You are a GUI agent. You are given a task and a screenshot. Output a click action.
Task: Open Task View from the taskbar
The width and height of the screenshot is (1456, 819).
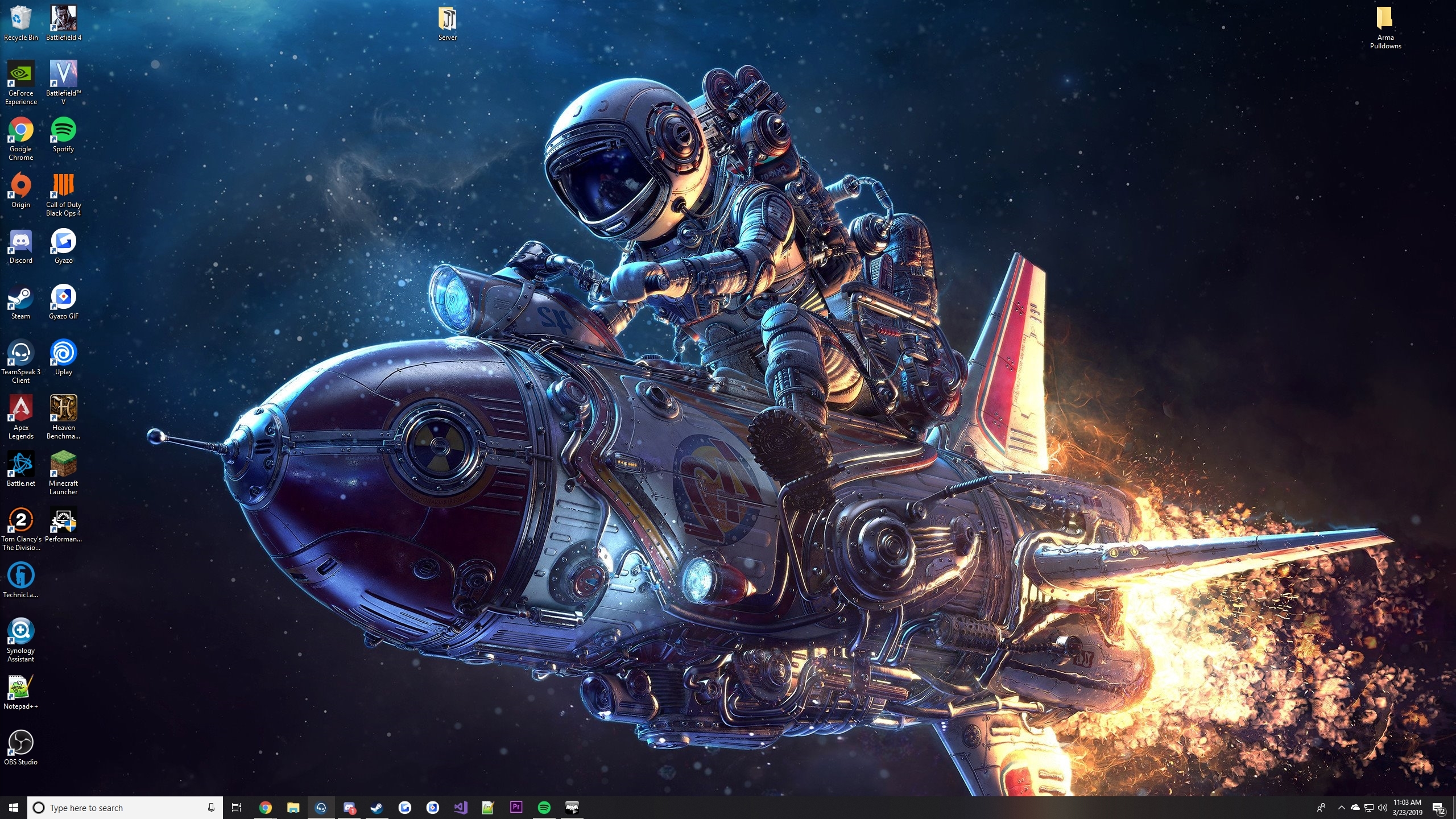click(237, 808)
